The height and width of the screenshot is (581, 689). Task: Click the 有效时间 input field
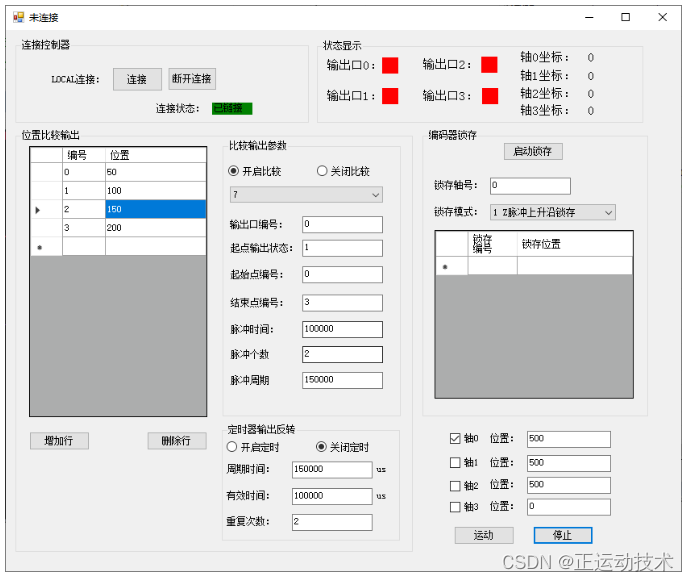(332, 496)
